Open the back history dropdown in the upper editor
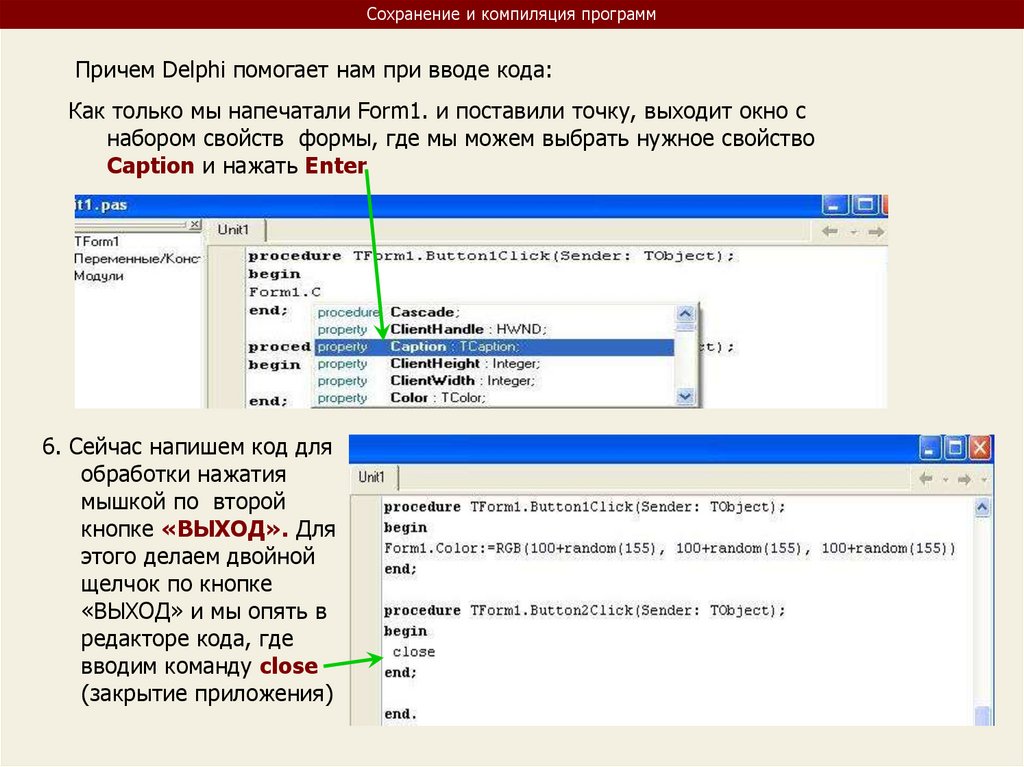The image size is (1024, 767). pos(853,232)
